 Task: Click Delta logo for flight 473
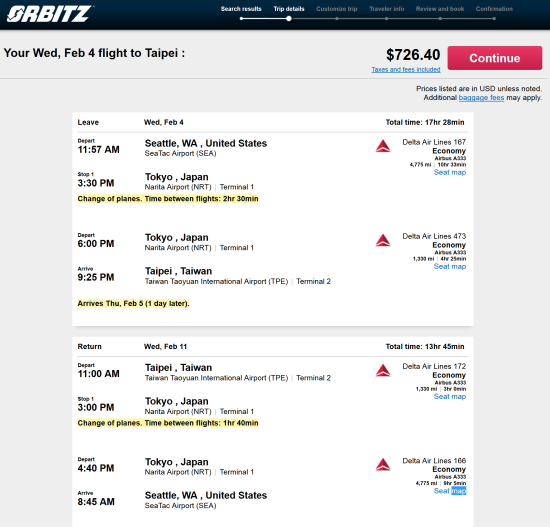tap(383, 240)
